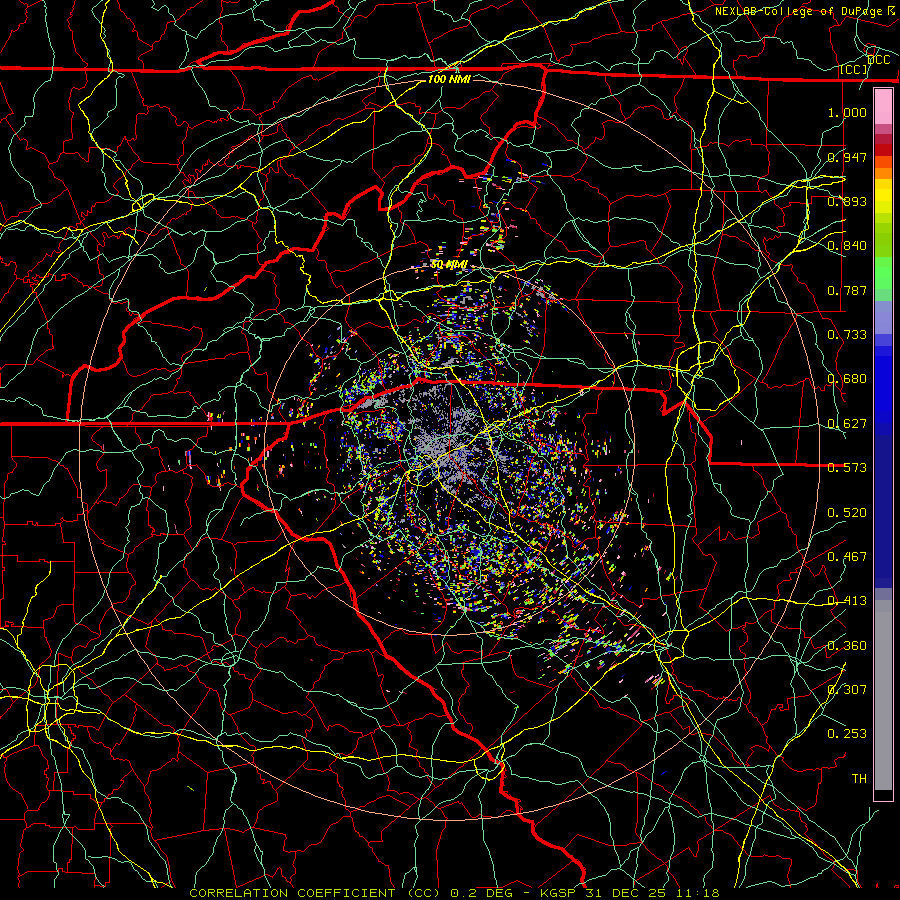The height and width of the screenshot is (900, 900).
Task: Click the [CC] label above color bar
Action: click(854, 69)
